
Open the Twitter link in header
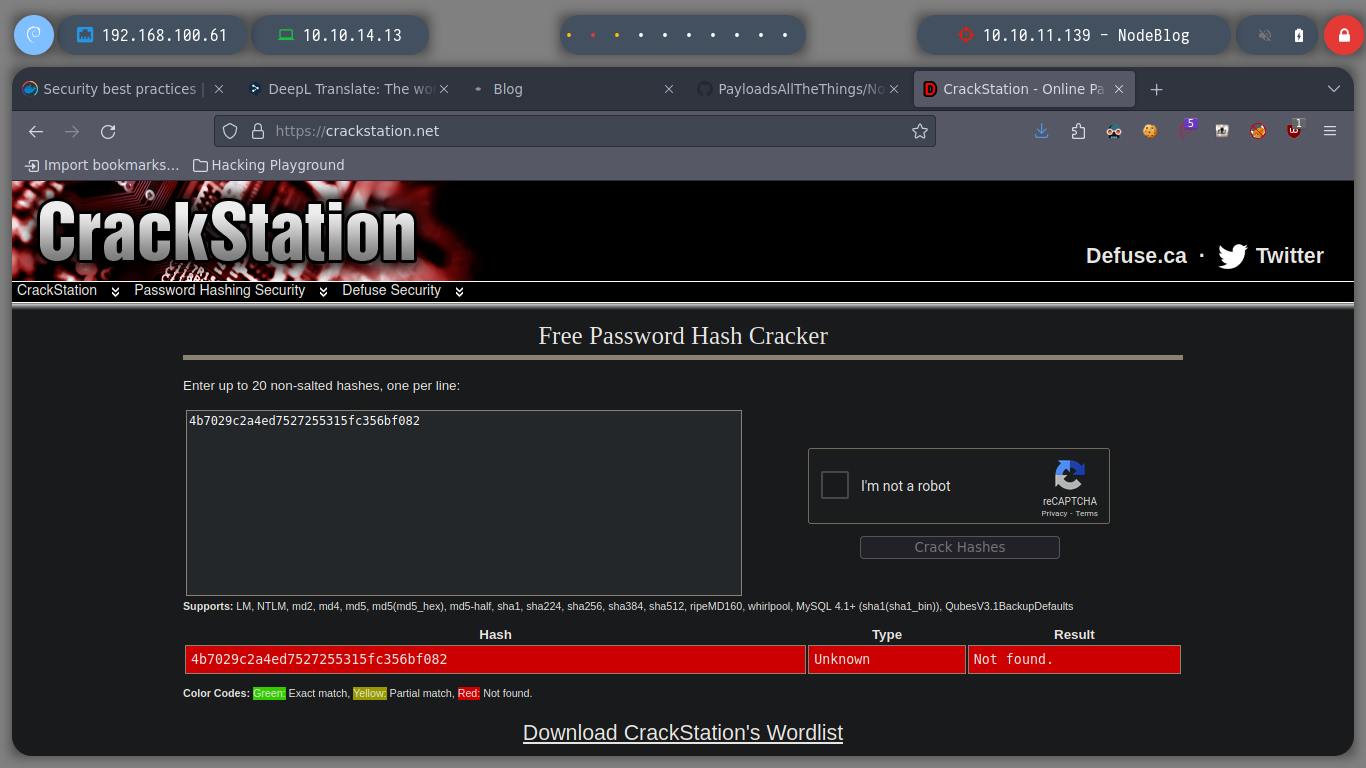[1289, 256]
